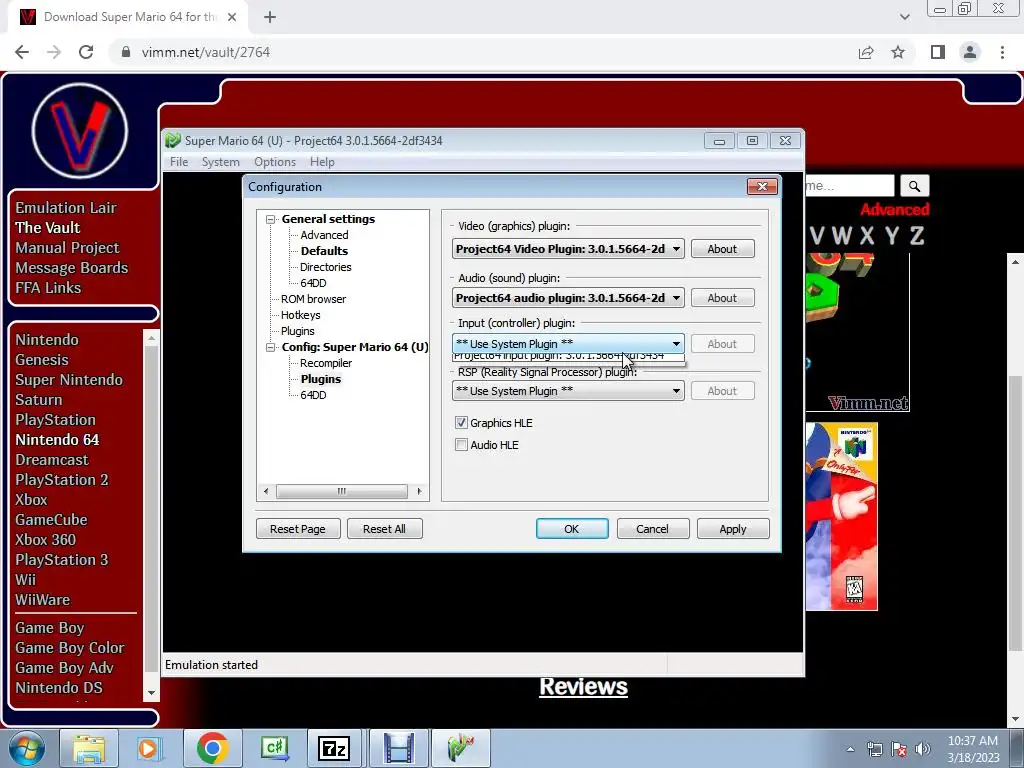Open Chrome profile avatar menu
The image size is (1024, 768).
(x=970, y=52)
